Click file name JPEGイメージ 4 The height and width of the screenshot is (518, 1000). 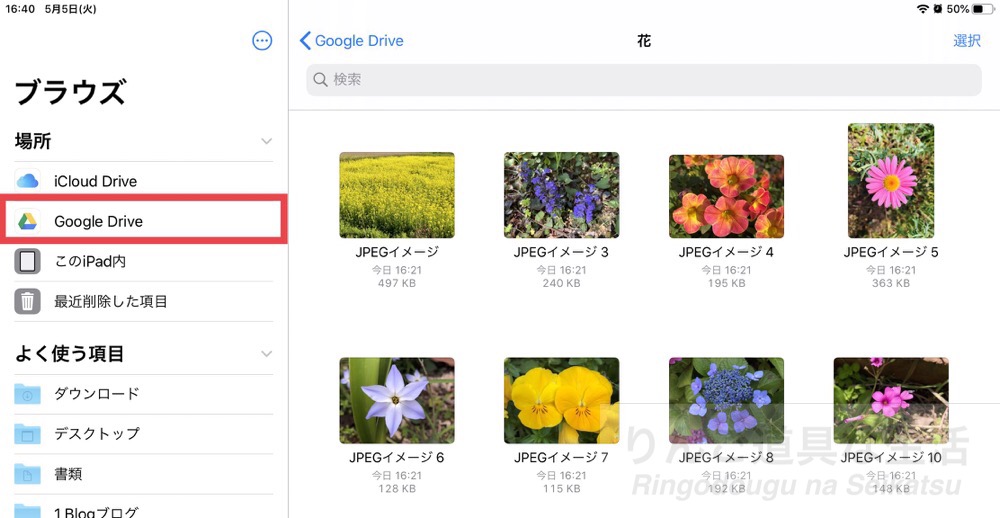point(726,253)
